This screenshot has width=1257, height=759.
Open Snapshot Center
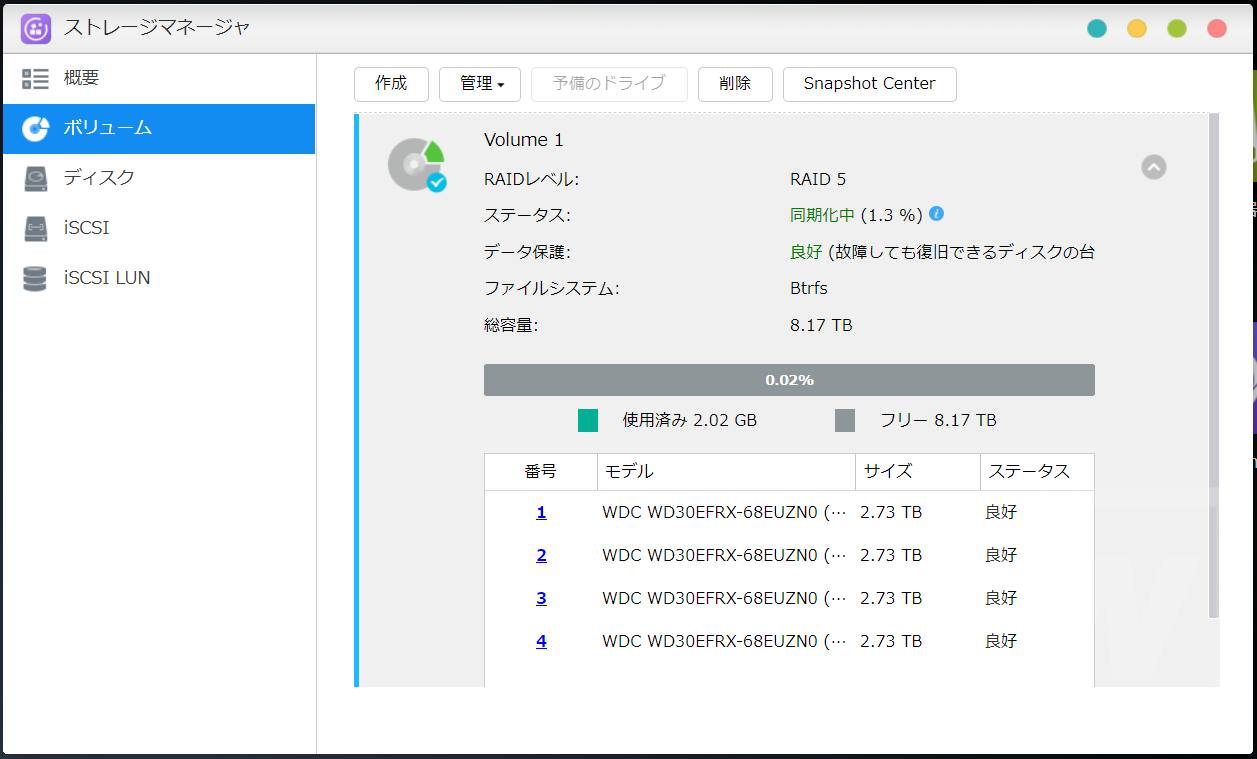pyautogui.click(x=870, y=84)
